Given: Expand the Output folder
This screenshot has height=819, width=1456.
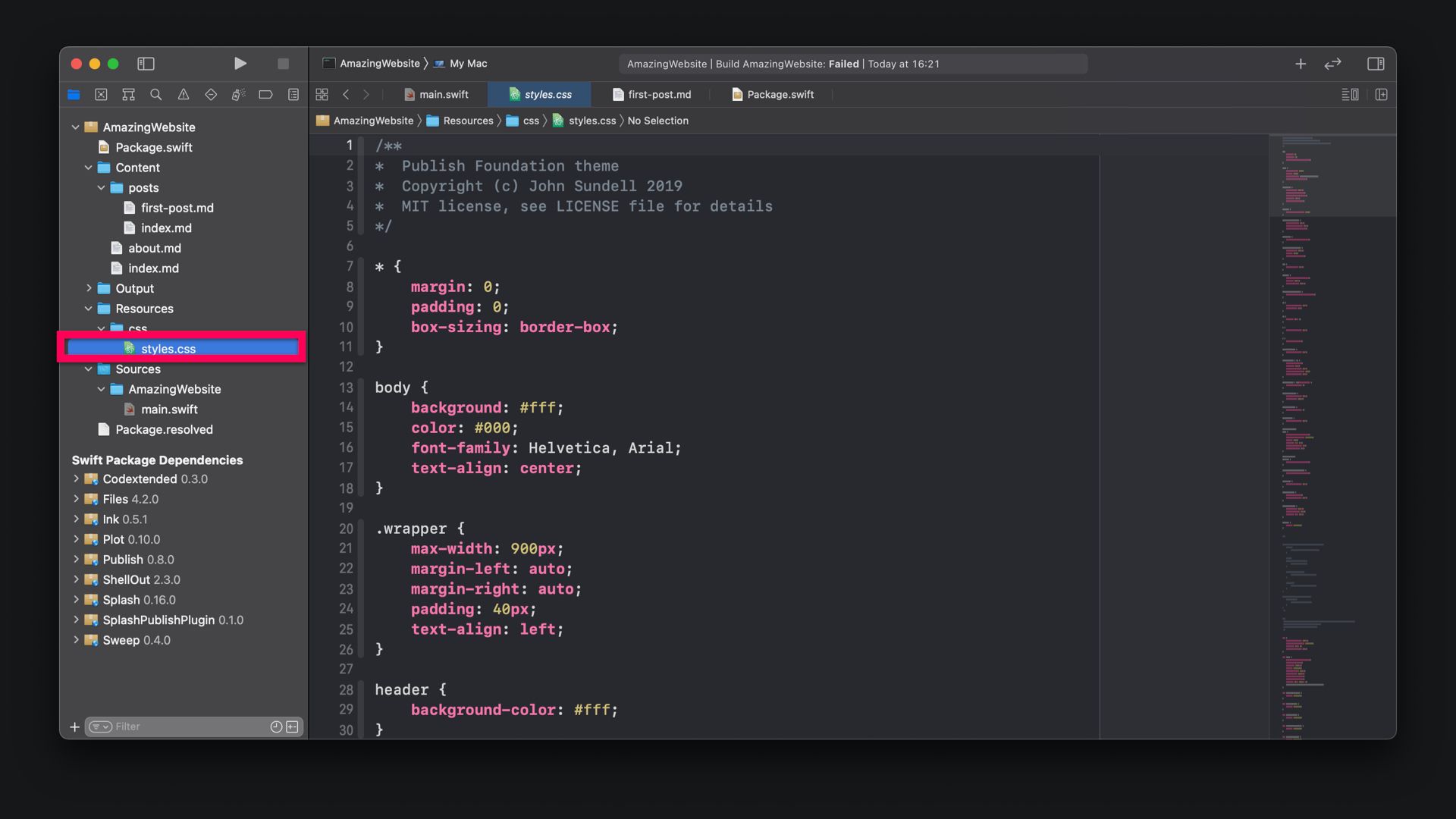Looking at the screenshot, I should [89, 288].
